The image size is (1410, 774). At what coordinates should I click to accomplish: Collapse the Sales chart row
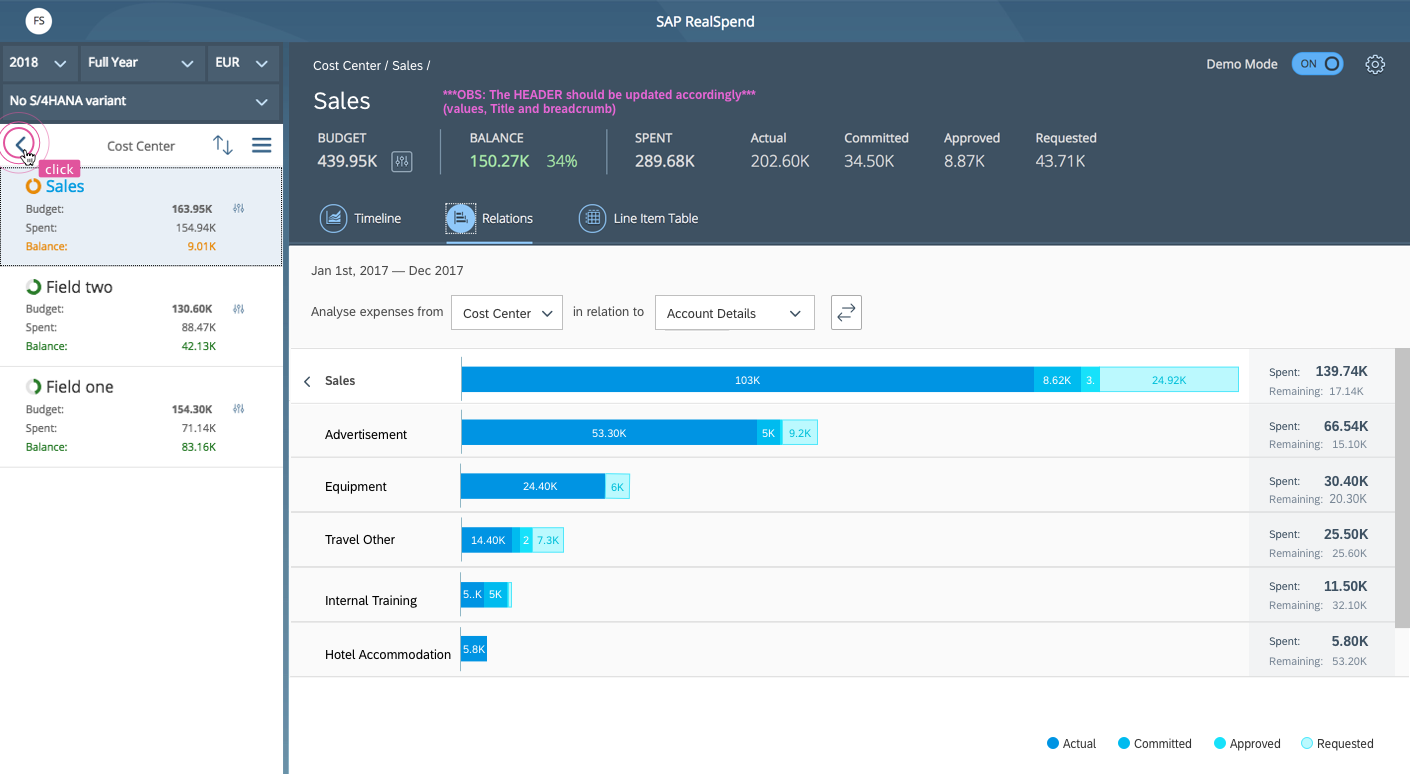[x=307, y=381]
